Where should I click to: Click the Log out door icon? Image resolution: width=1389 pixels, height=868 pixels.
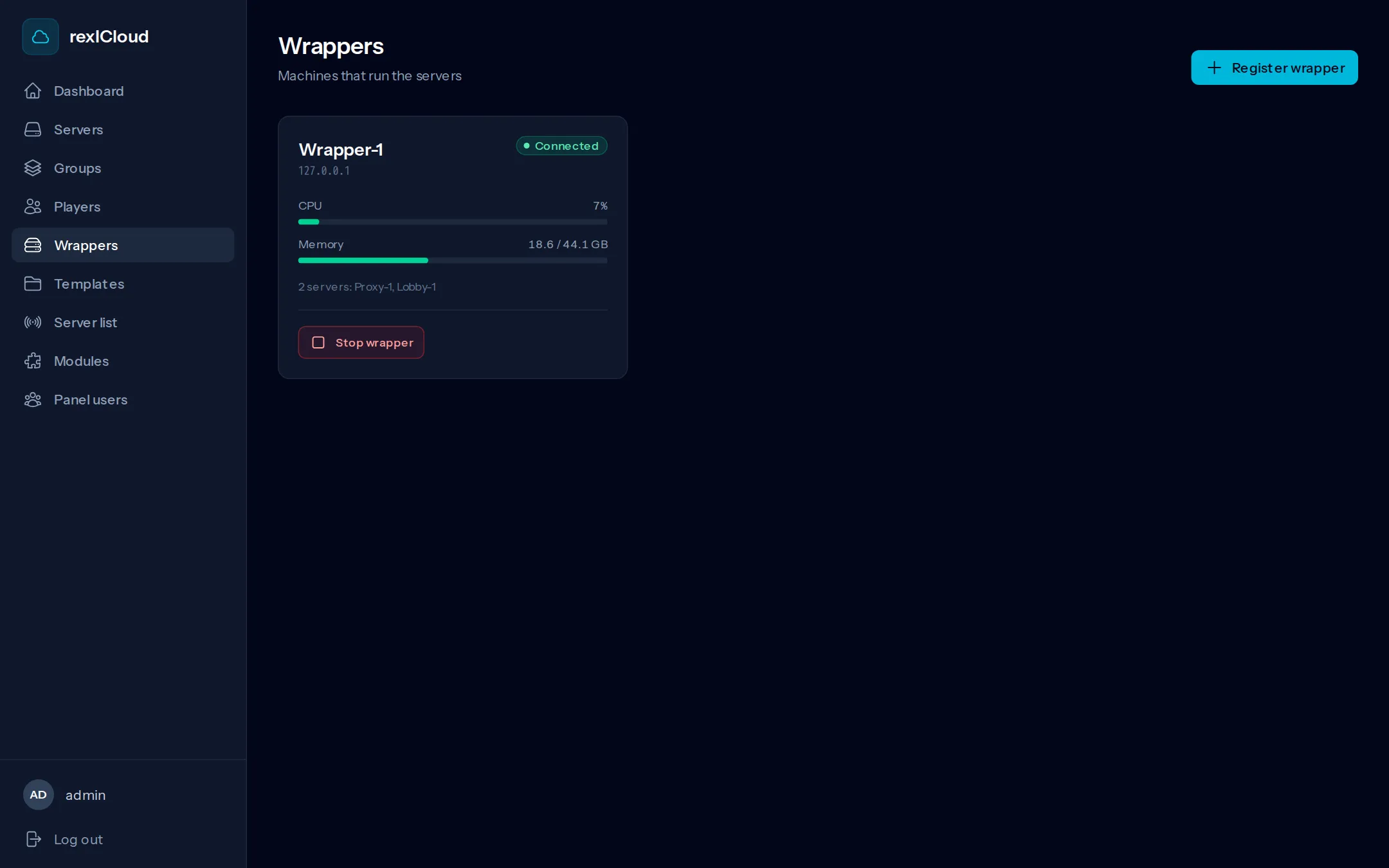[33, 839]
